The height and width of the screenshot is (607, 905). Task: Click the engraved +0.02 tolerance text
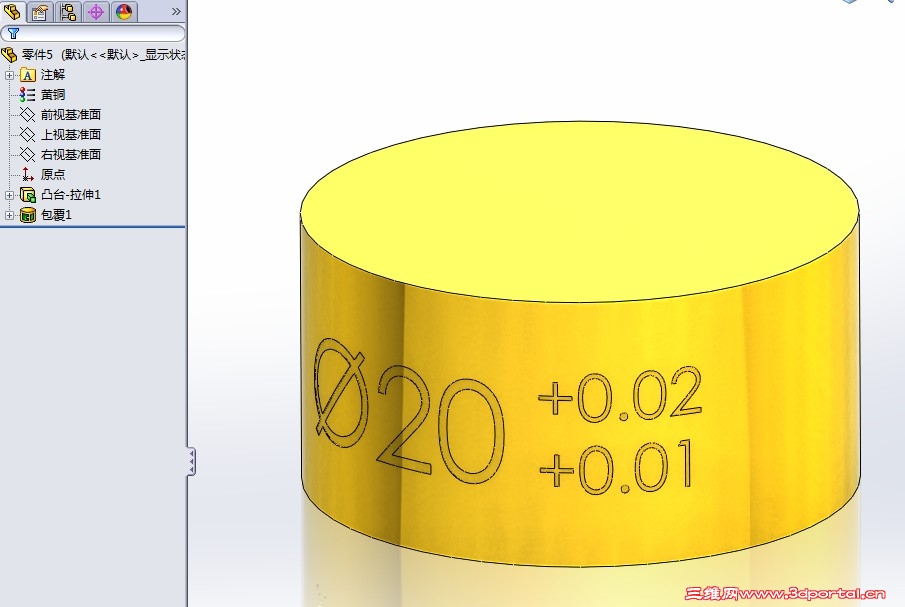[620, 394]
